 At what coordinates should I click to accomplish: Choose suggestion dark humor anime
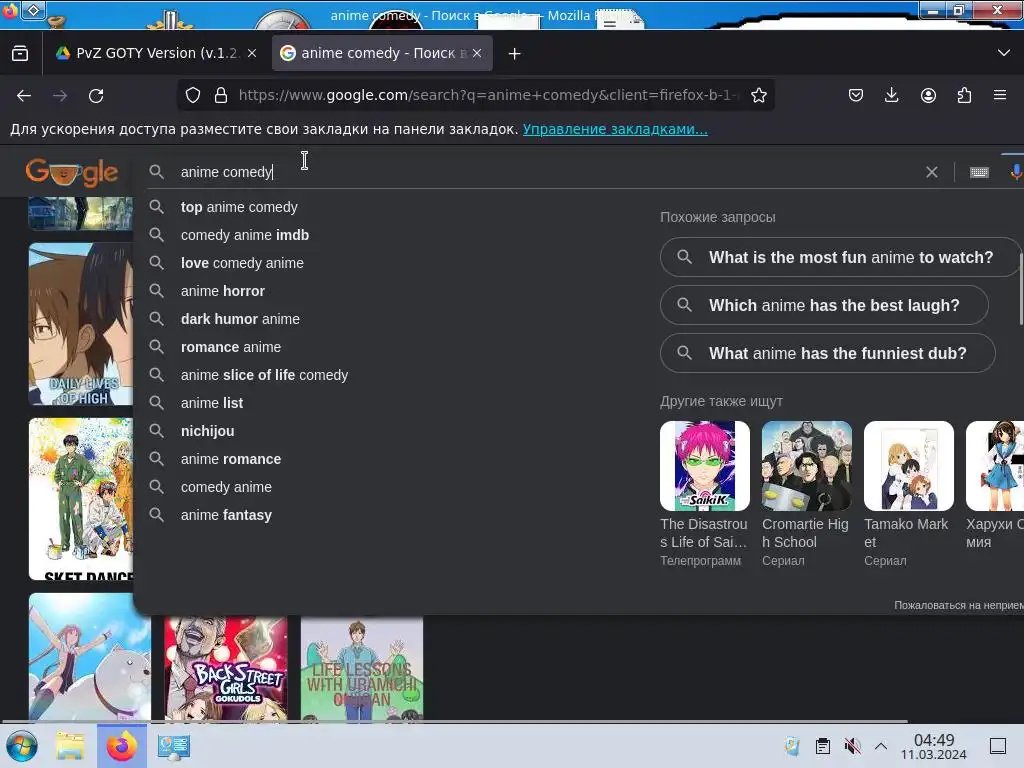[x=240, y=319]
